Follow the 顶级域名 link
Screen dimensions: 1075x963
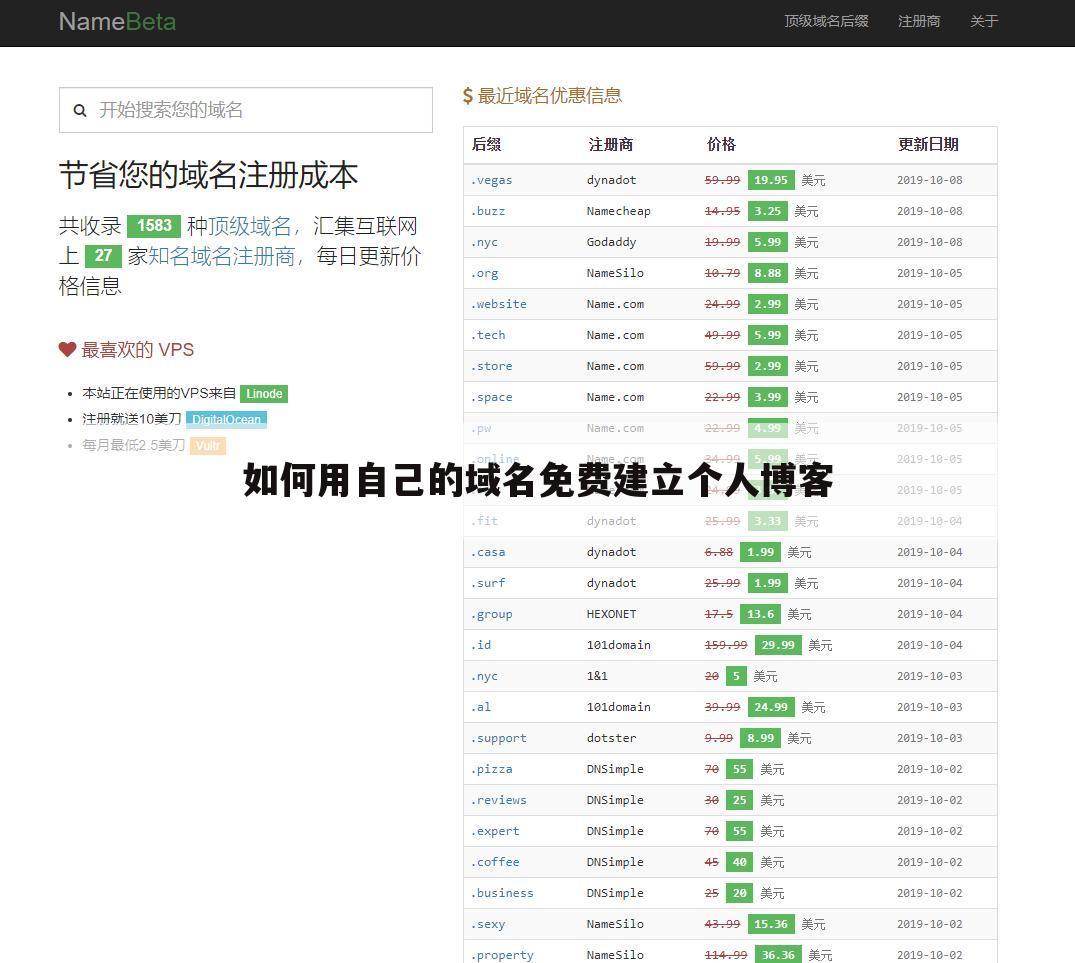pyautogui.click(x=250, y=225)
